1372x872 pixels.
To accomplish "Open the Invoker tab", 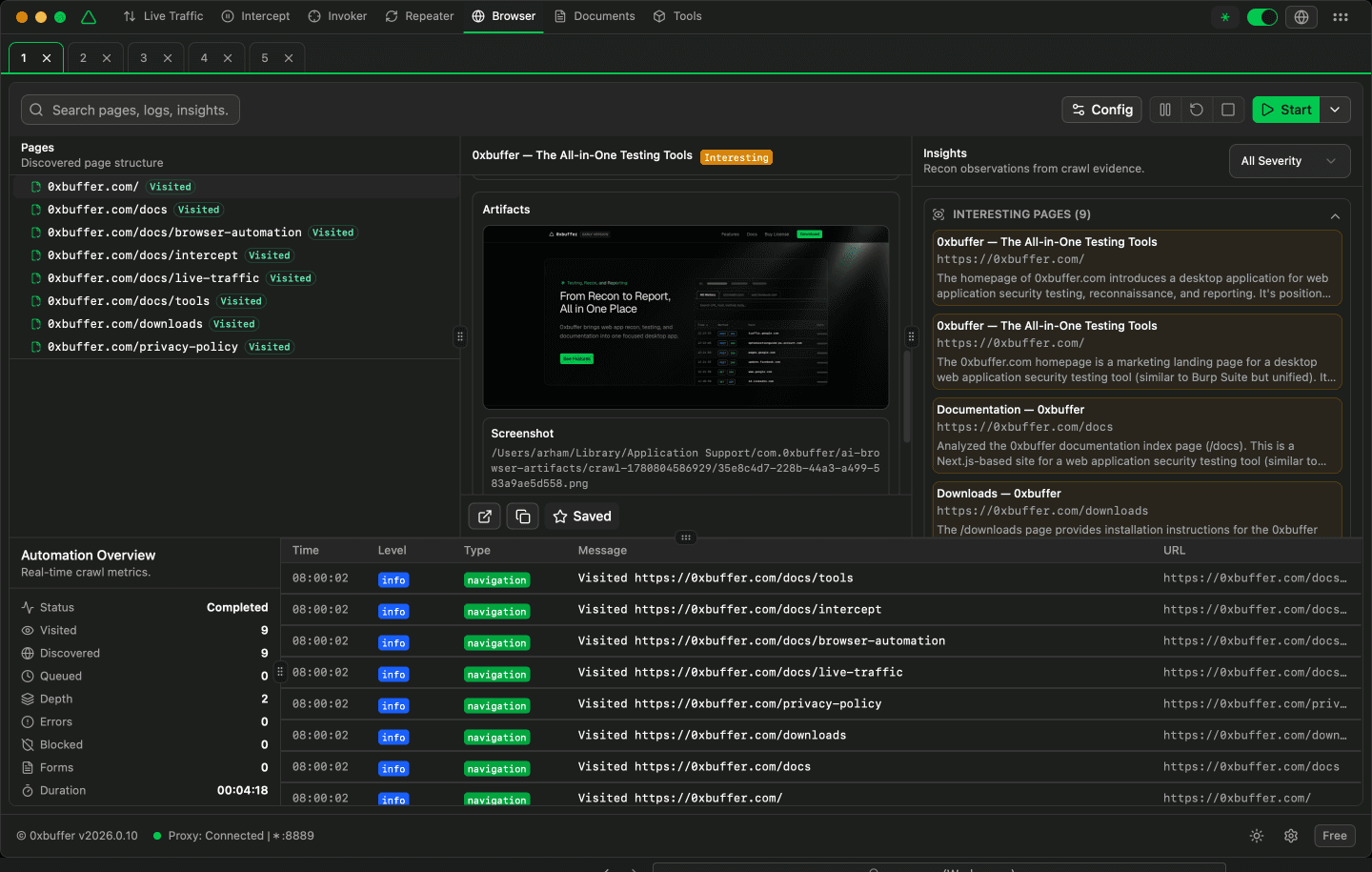I will coord(337,16).
